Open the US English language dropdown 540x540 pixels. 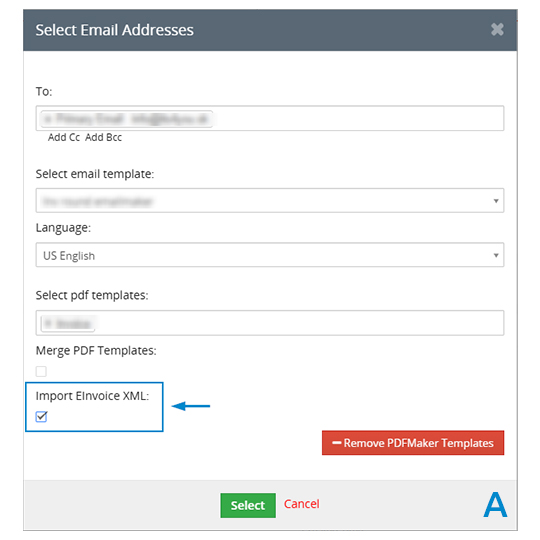click(x=270, y=255)
